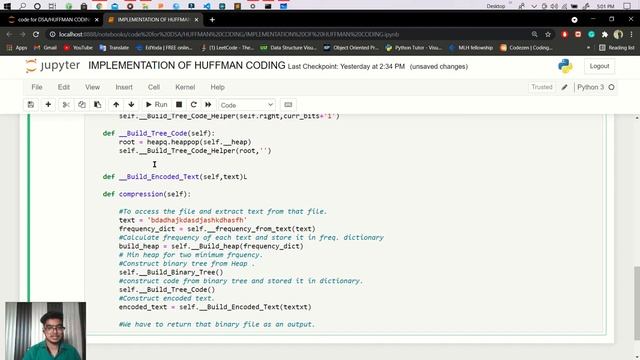Click the kernel idle circle indicator
640x360 pixels.
click(611, 87)
